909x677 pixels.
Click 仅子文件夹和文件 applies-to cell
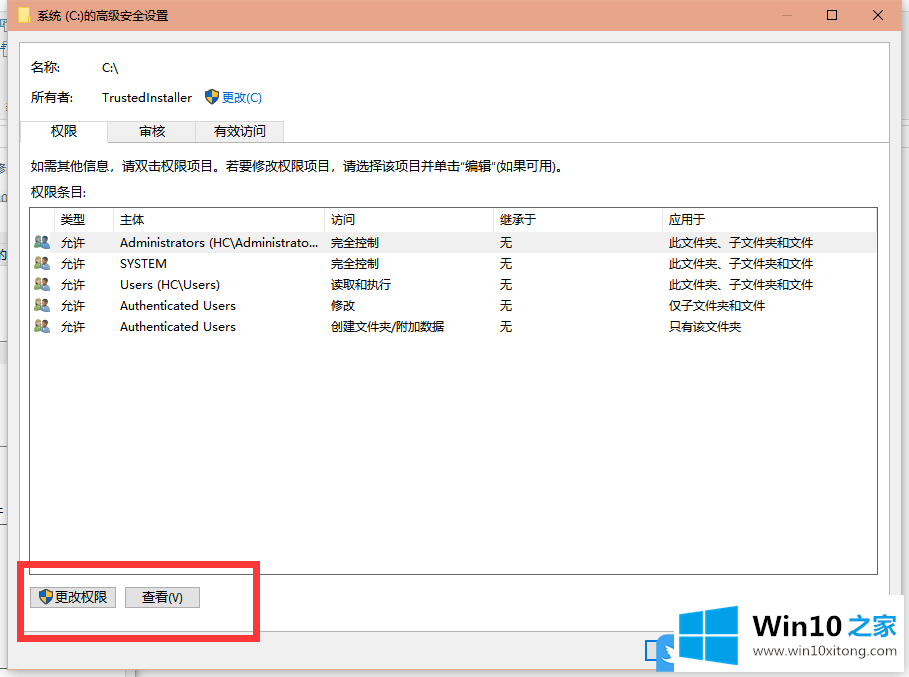click(717, 305)
